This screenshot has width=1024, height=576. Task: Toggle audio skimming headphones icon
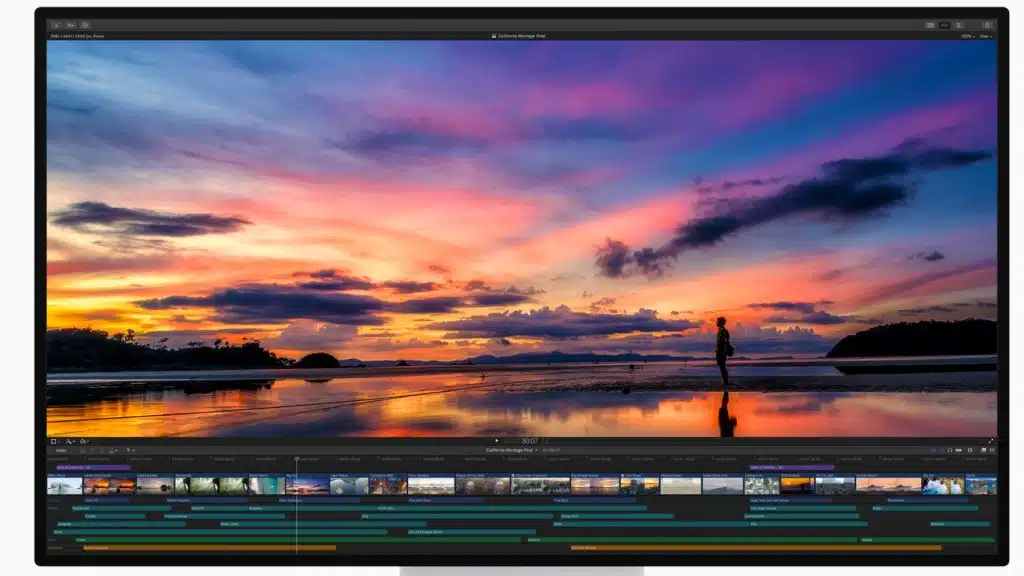(x=949, y=450)
